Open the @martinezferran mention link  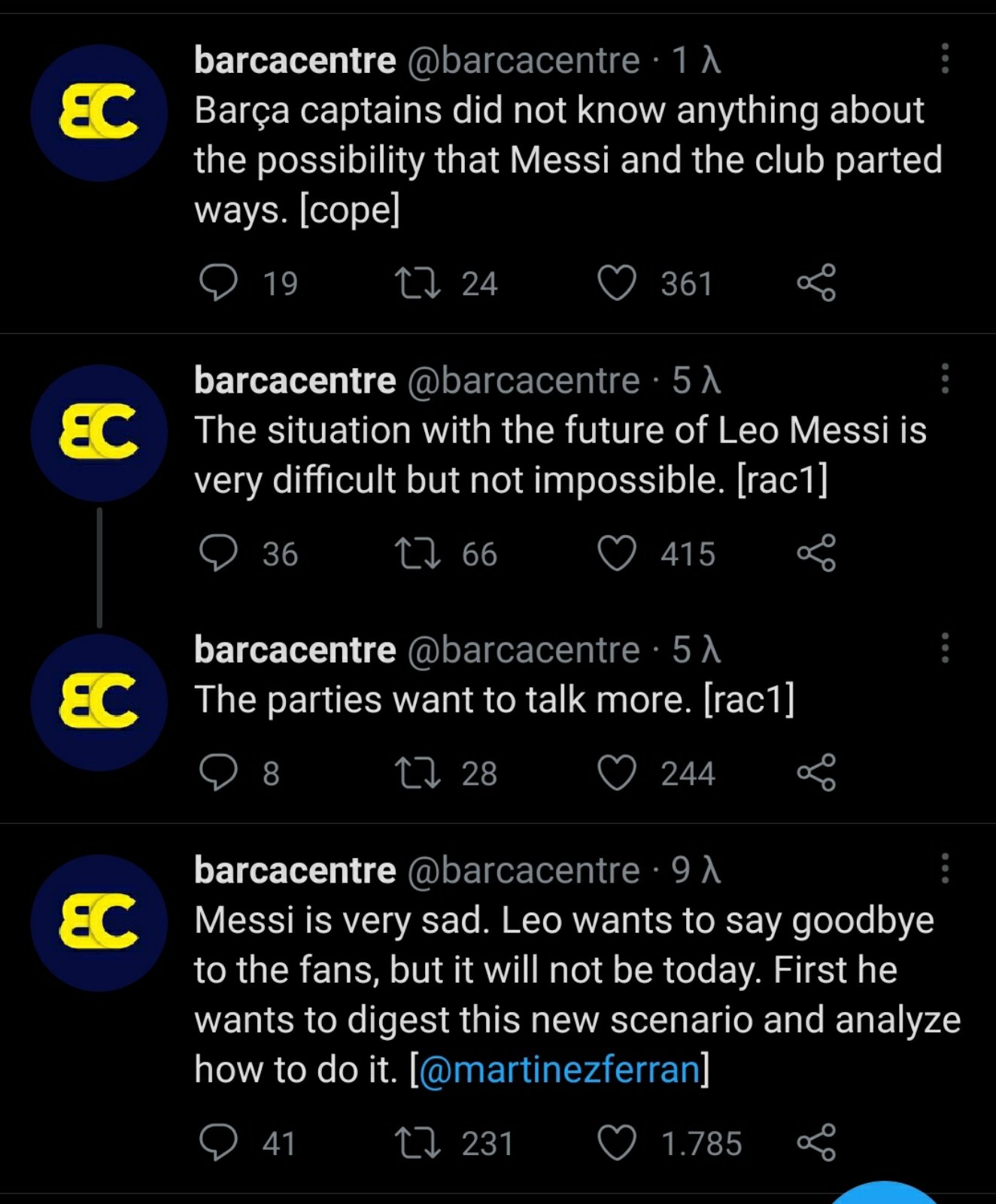pyautogui.click(x=559, y=1069)
